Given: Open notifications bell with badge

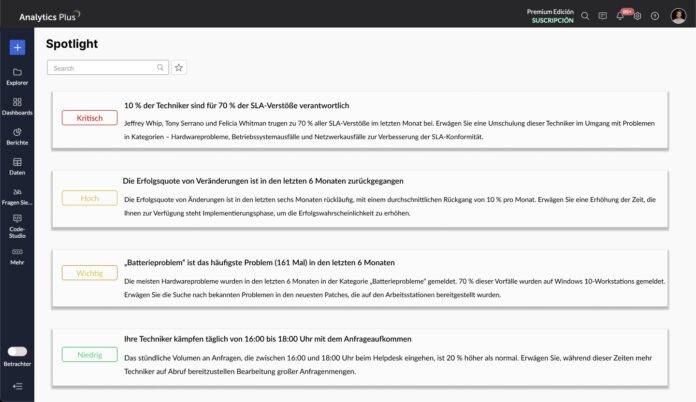Looking at the screenshot, I should pos(621,16).
